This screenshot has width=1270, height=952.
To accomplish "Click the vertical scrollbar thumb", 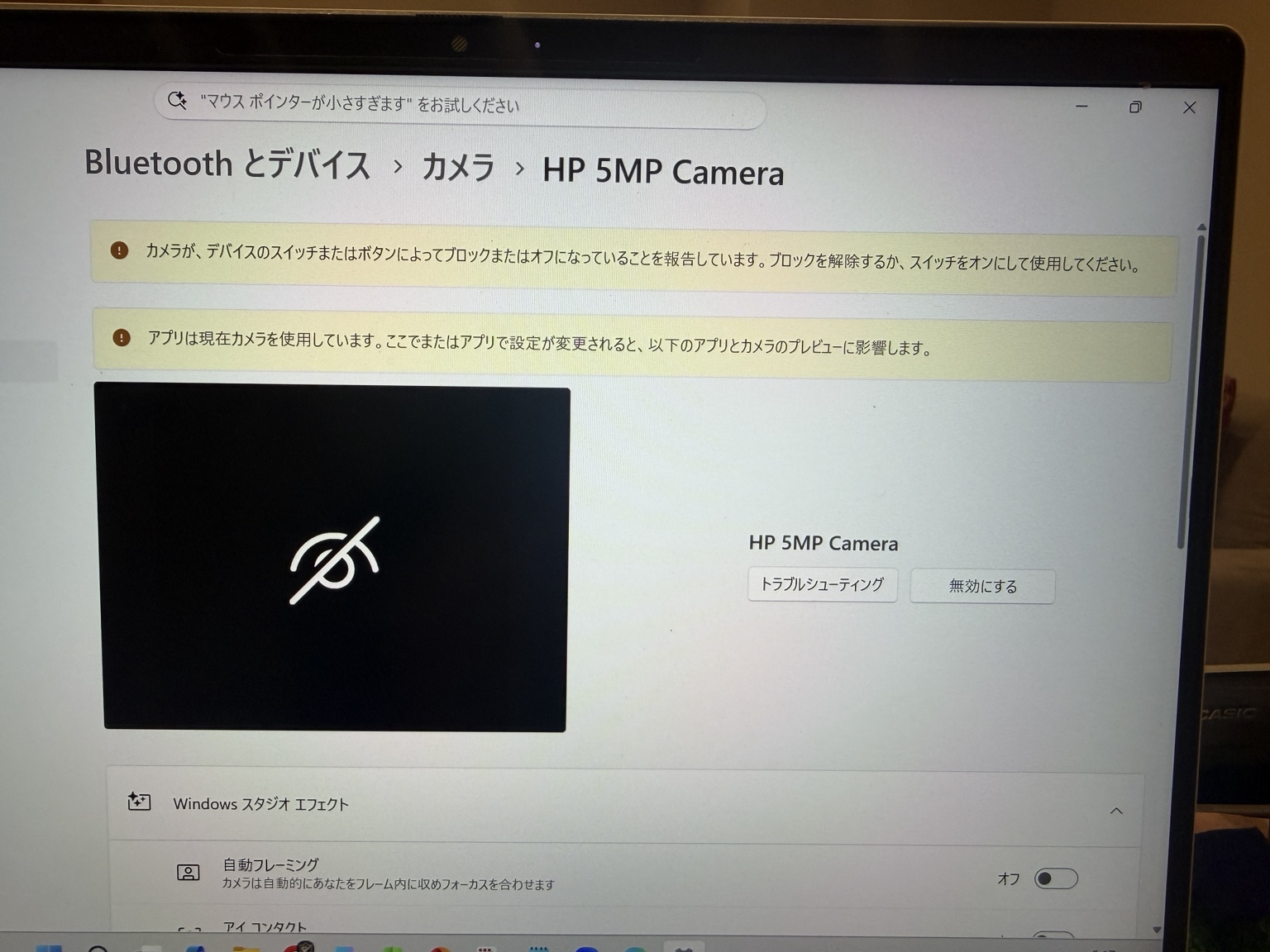I will point(1191,390).
